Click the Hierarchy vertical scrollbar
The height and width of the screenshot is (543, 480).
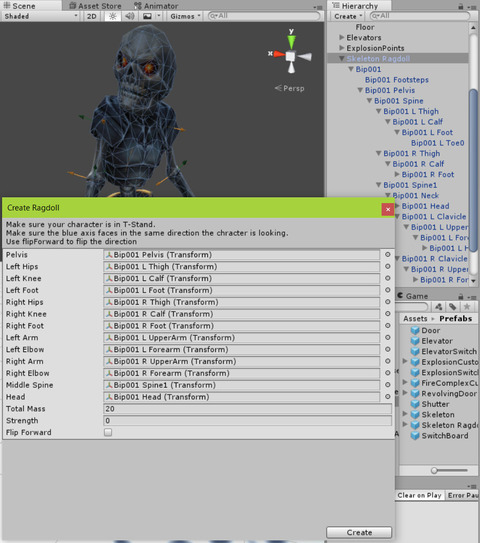coord(473,170)
